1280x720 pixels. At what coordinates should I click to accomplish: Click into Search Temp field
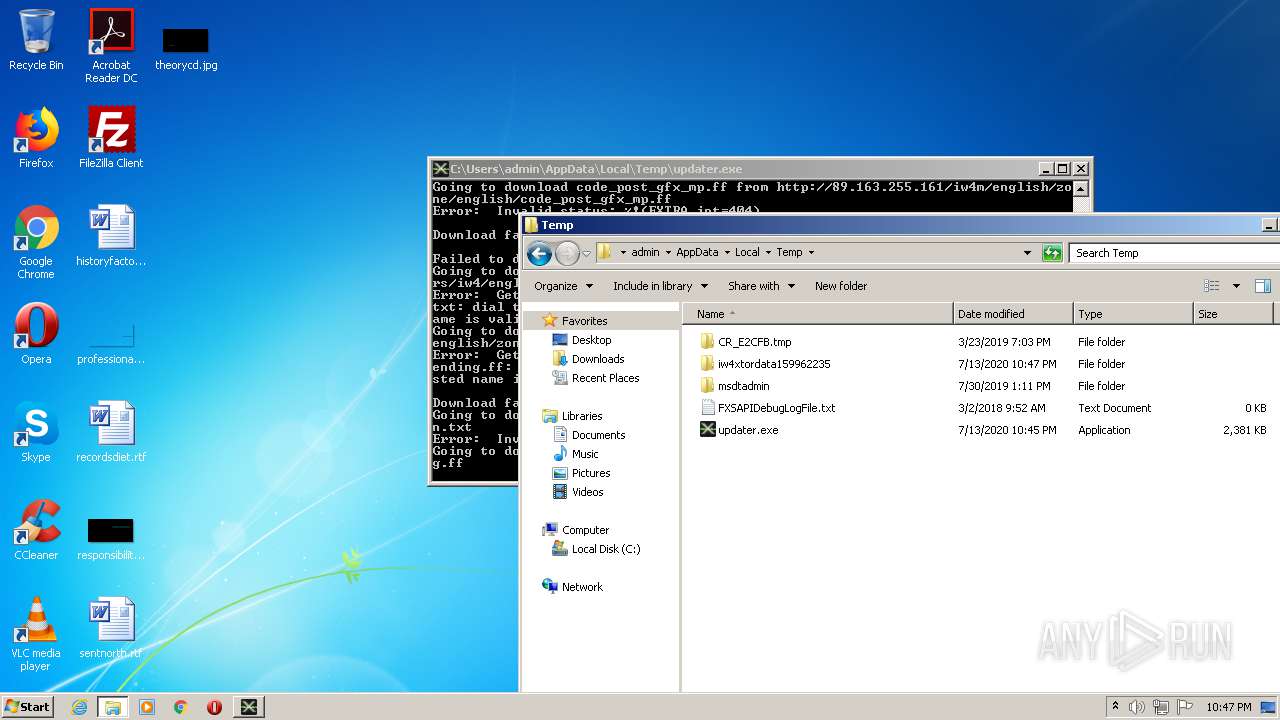click(x=1172, y=253)
